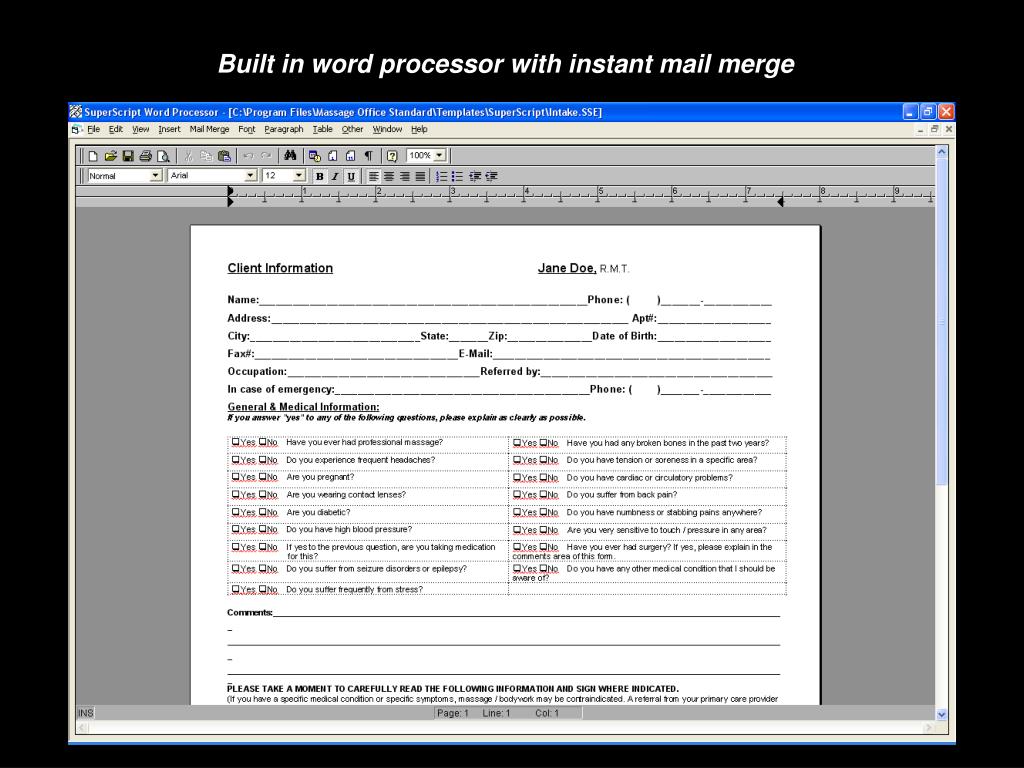Image resolution: width=1024 pixels, height=768 pixels.
Task: Check No for 'Are you wearing contact lenses?'
Action: [x=263, y=494]
